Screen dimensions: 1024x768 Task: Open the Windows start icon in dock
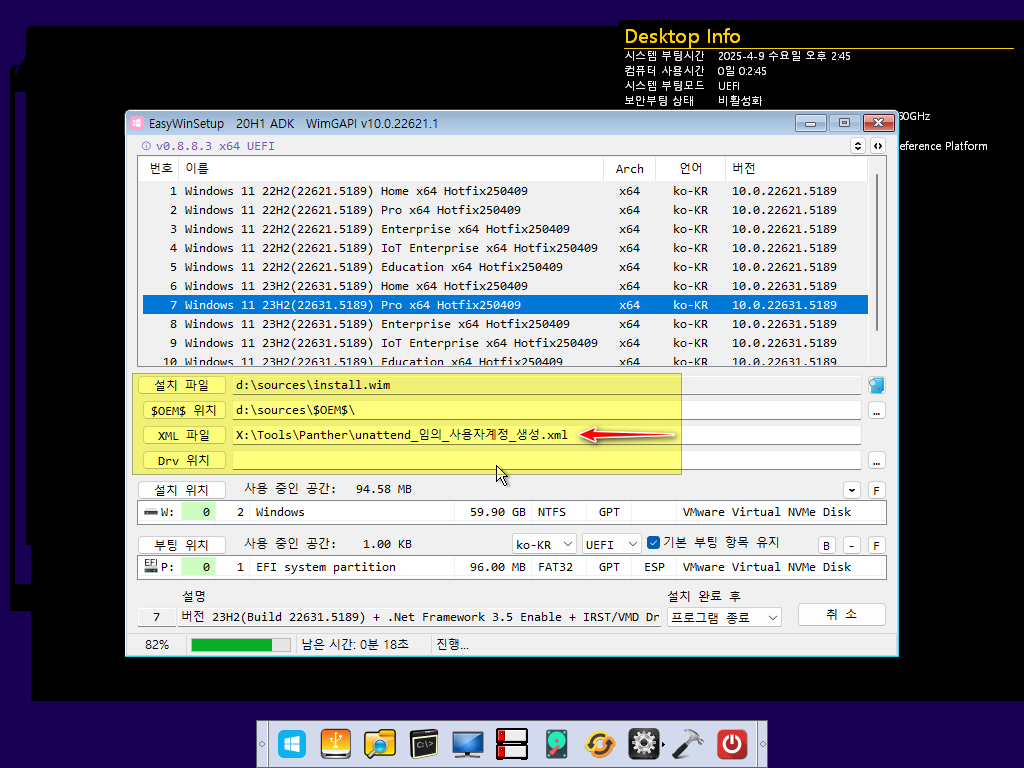(291, 744)
